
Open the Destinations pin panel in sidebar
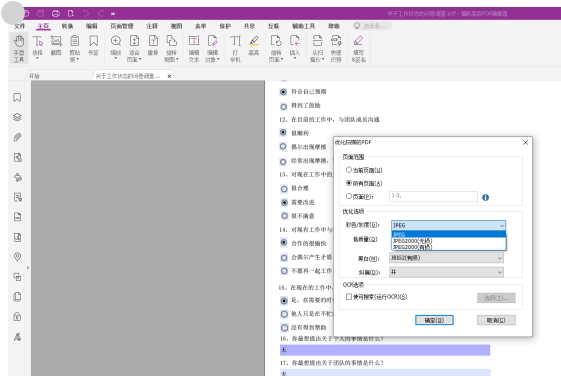click(x=17, y=257)
